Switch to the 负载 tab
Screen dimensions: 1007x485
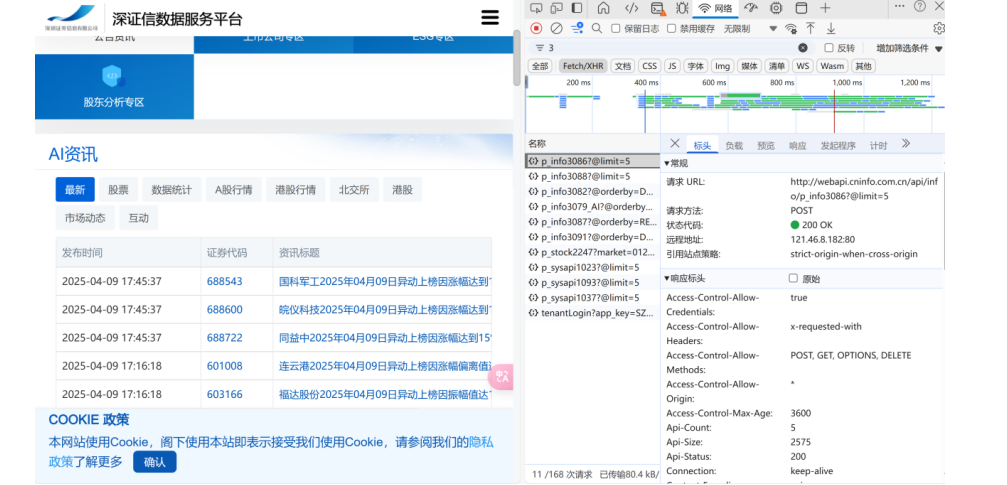(734, 146)
